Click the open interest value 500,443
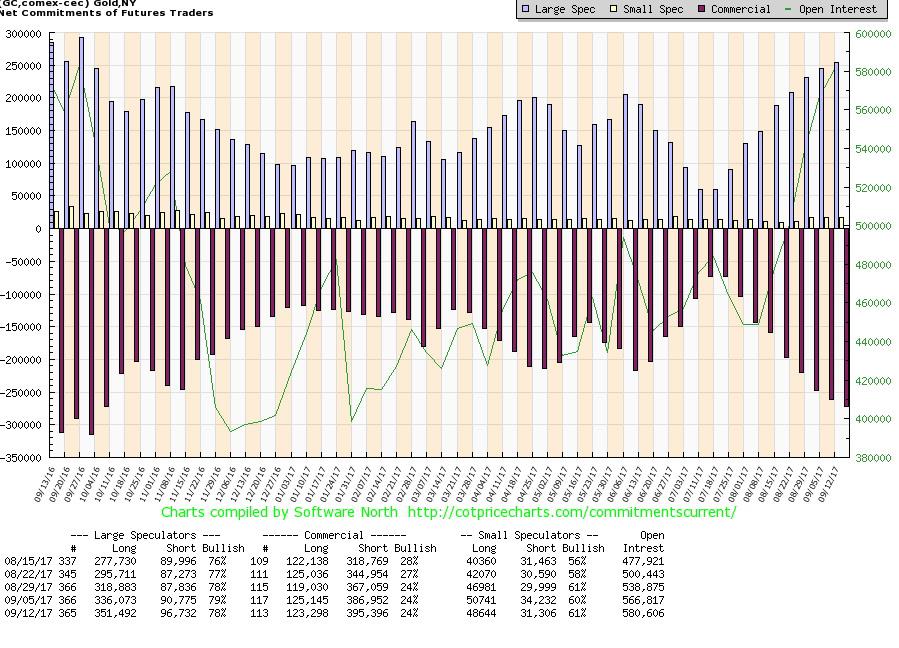The height and width of the screenshot is (648, 899). [x=643, y=574]
